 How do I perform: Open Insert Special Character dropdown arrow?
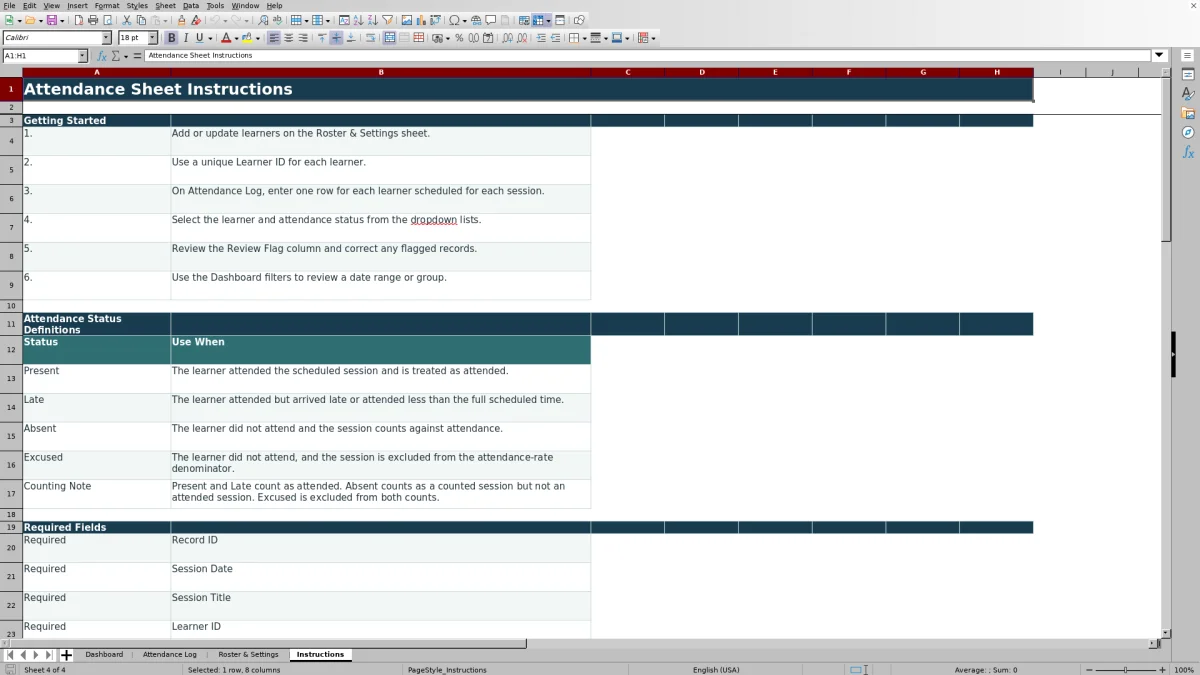(465, 21)
